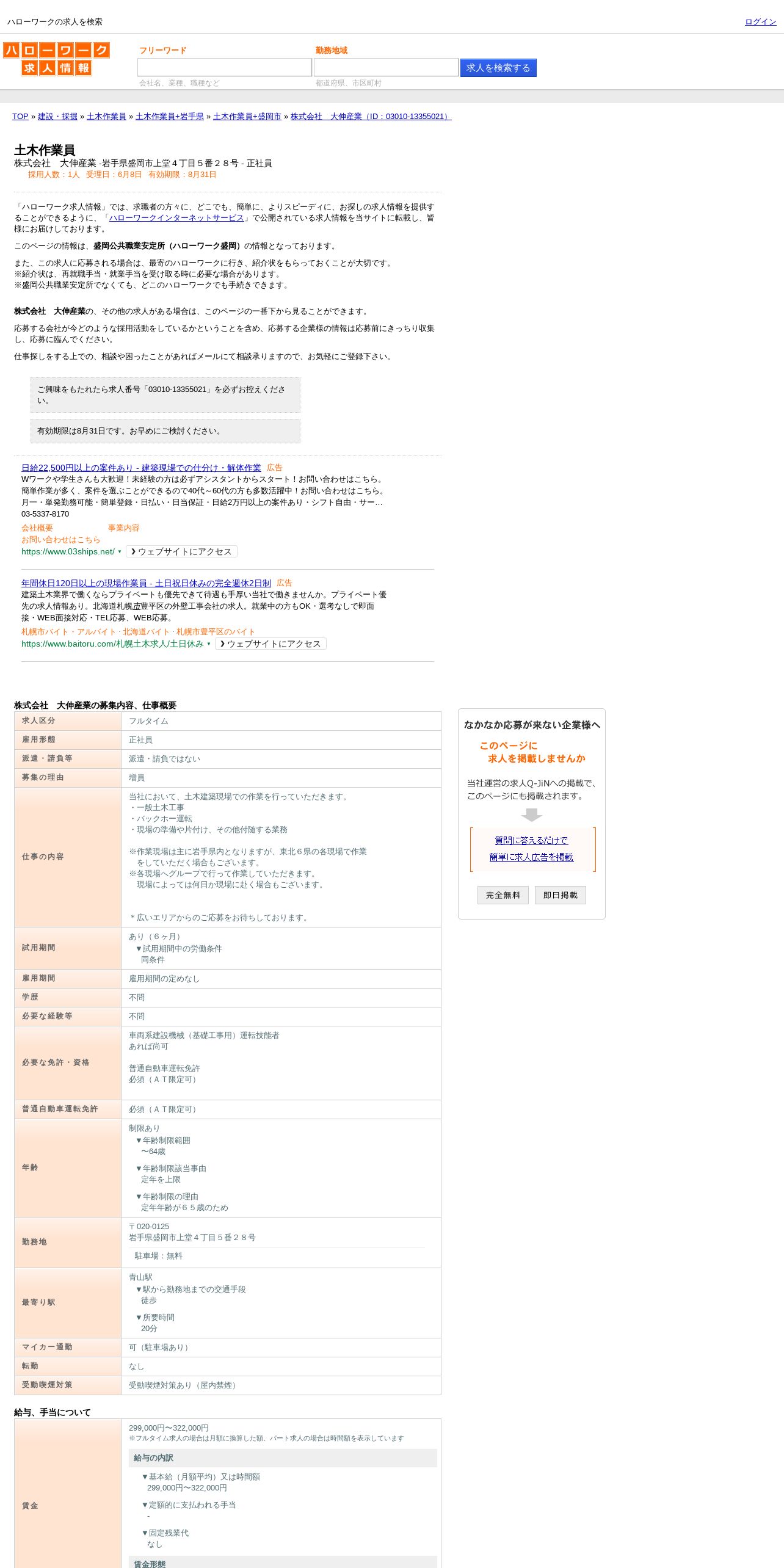Select the 〒020-0125 postal code text
Image resolution: width=784 pixels, height=1568 pixels.
[149, 1227]
